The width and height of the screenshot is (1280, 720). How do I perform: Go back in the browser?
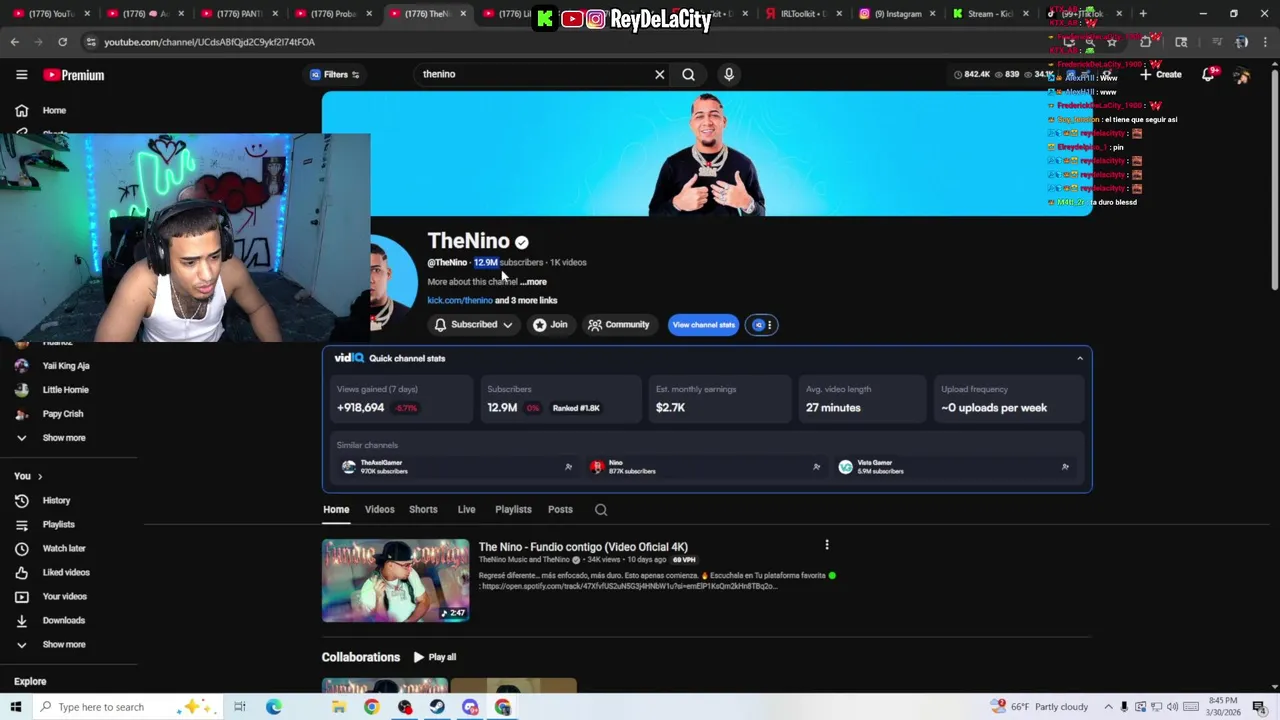(x=14, y=42)
